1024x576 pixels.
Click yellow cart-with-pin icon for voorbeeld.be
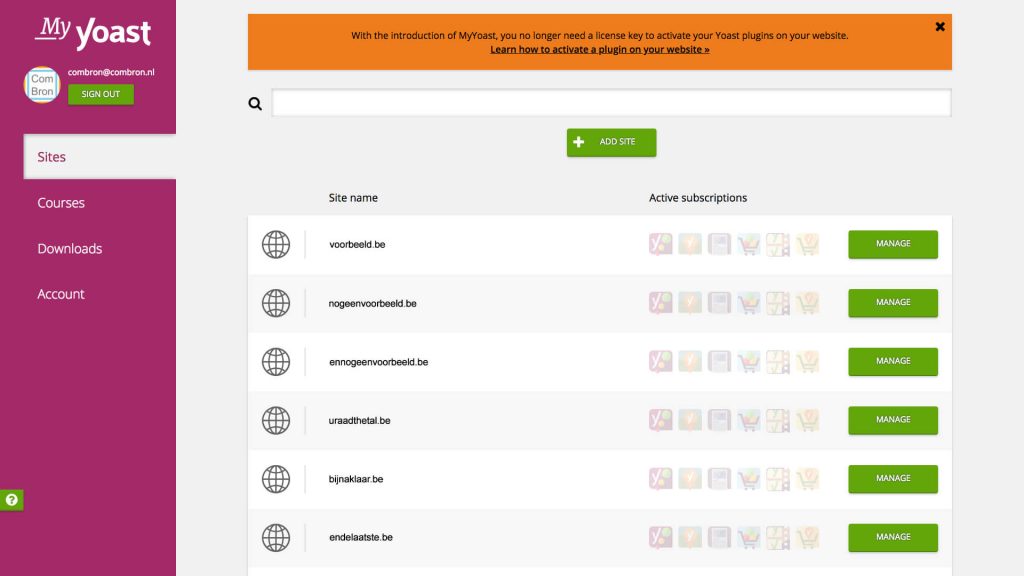coord(807,244)
